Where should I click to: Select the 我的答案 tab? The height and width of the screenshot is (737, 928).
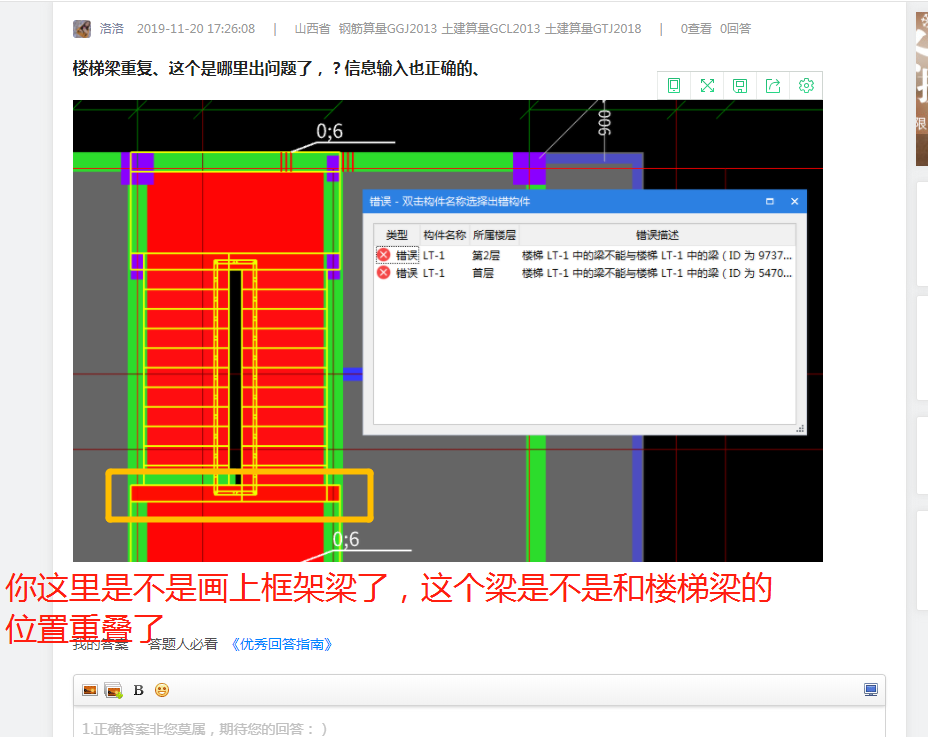point(101,644)
